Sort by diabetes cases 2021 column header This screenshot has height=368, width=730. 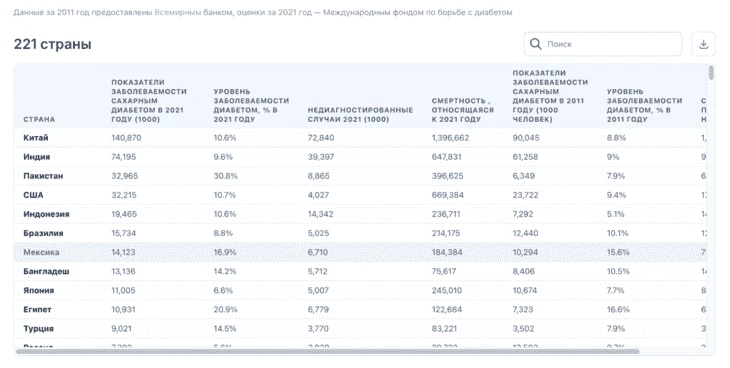click(x=149, y=101)
